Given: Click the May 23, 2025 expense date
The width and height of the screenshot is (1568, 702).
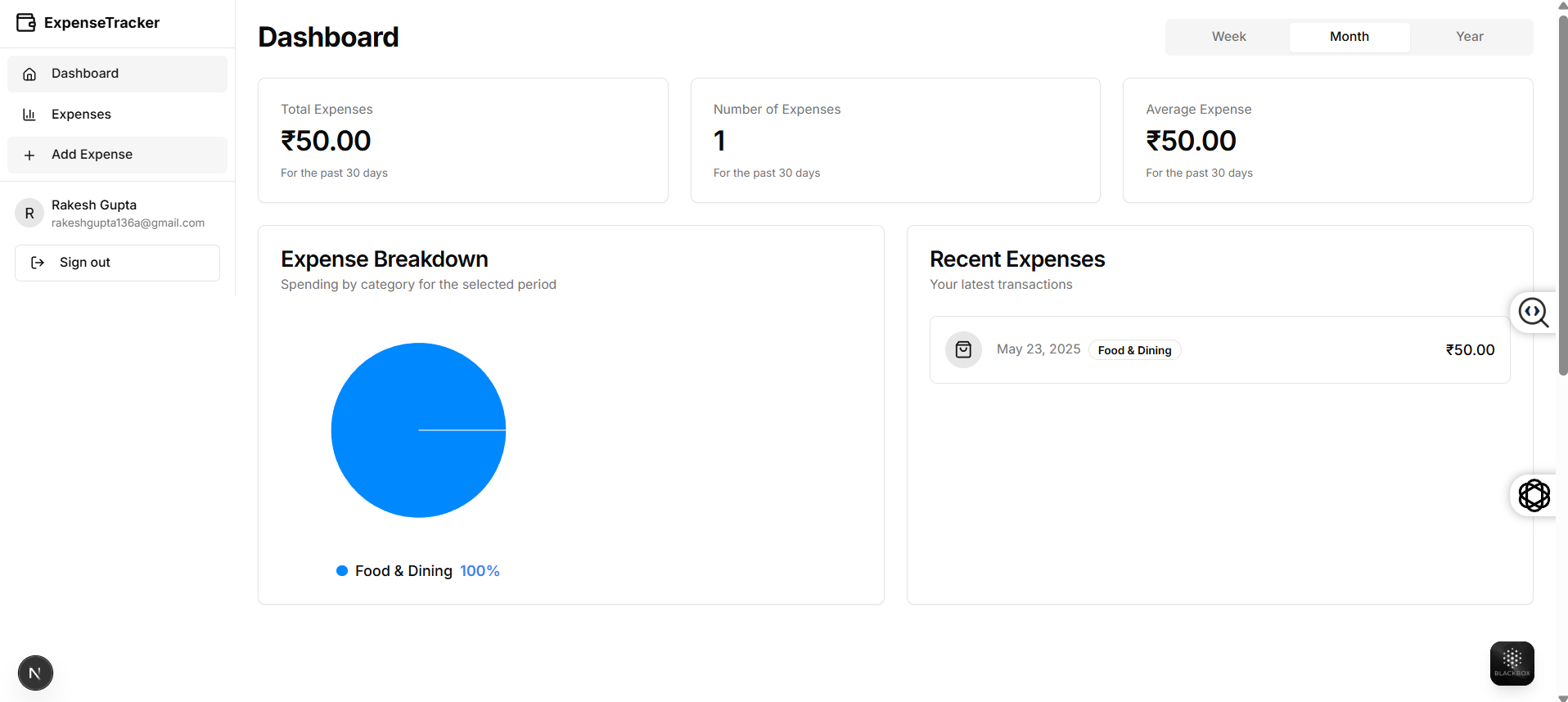Looking at the screenshot, I should click(1039, 349).
